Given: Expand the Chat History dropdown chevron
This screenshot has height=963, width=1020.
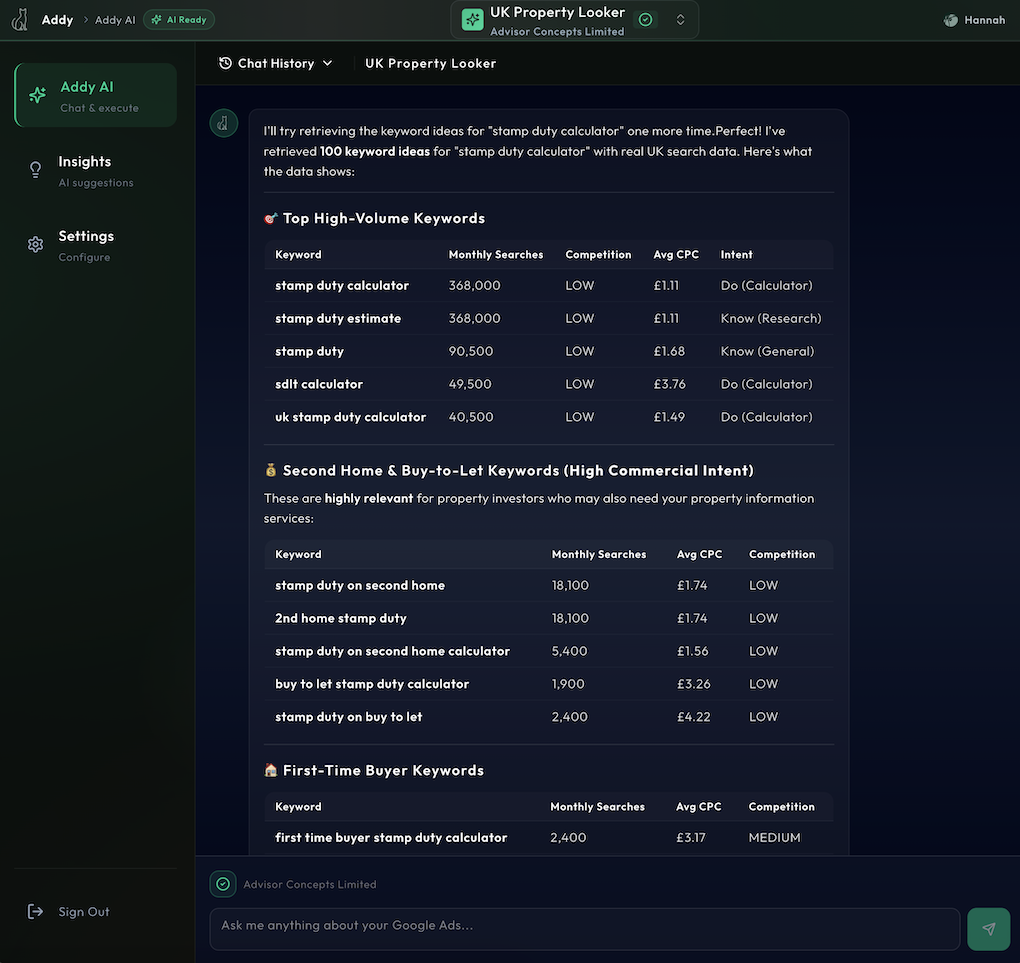Looking at the screenshot, I should coord(326,64).
